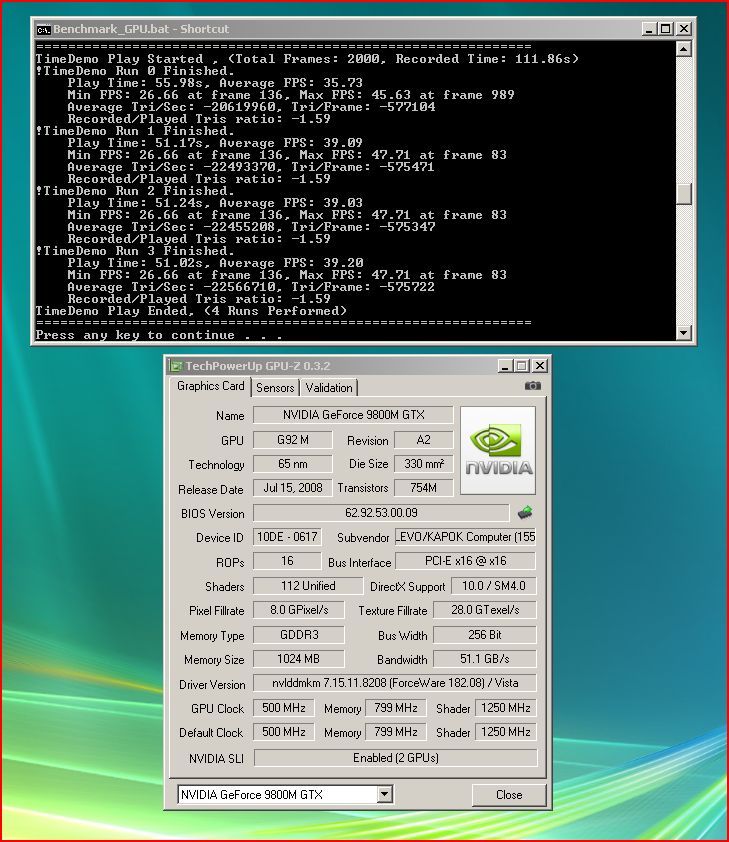Click the DirectX Support field 10.0 / SM4.0
Viewport: 729px width, 842px height.
tap(494, 586)
